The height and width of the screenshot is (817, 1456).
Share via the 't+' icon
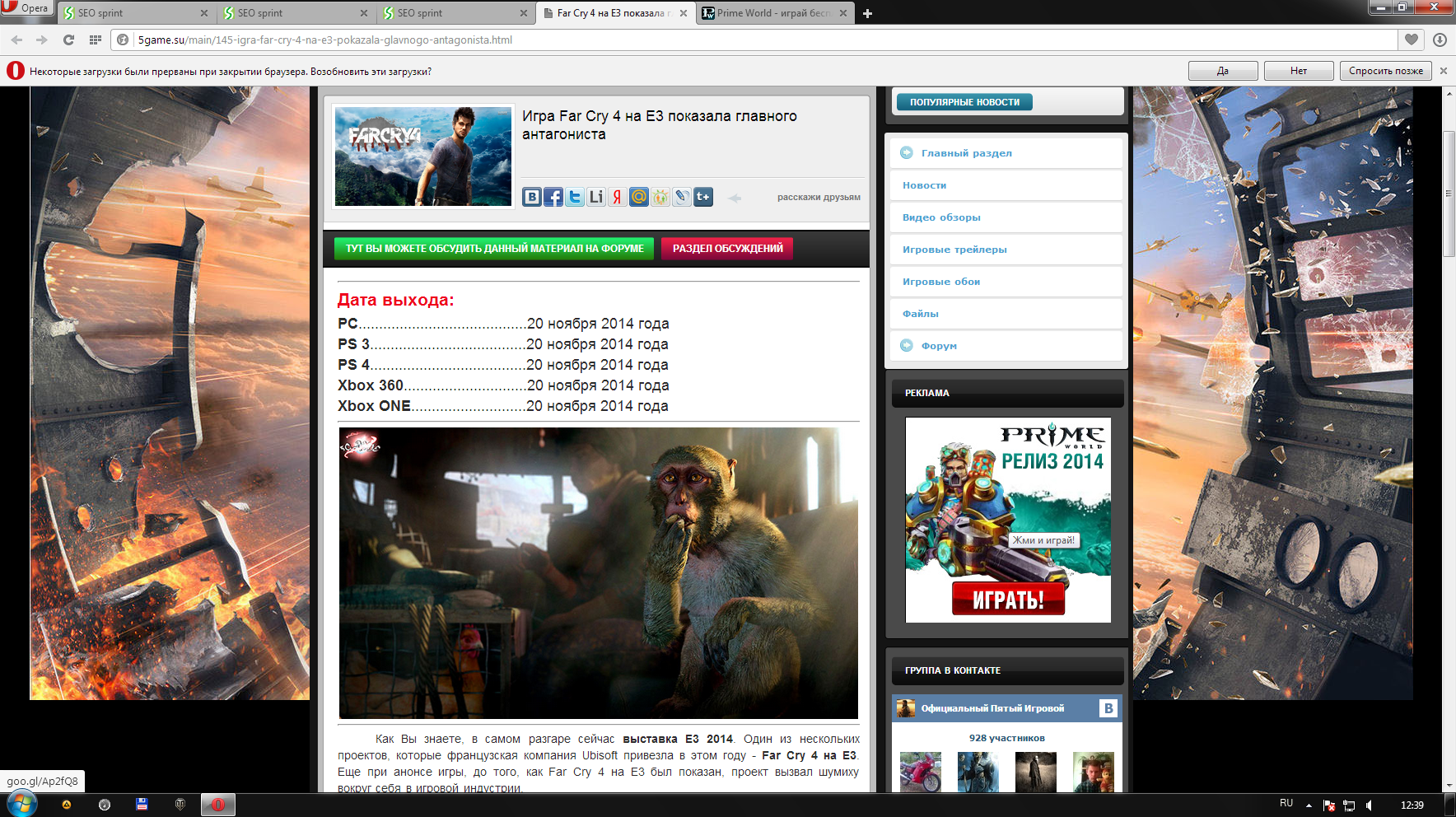tap(703, 197)
